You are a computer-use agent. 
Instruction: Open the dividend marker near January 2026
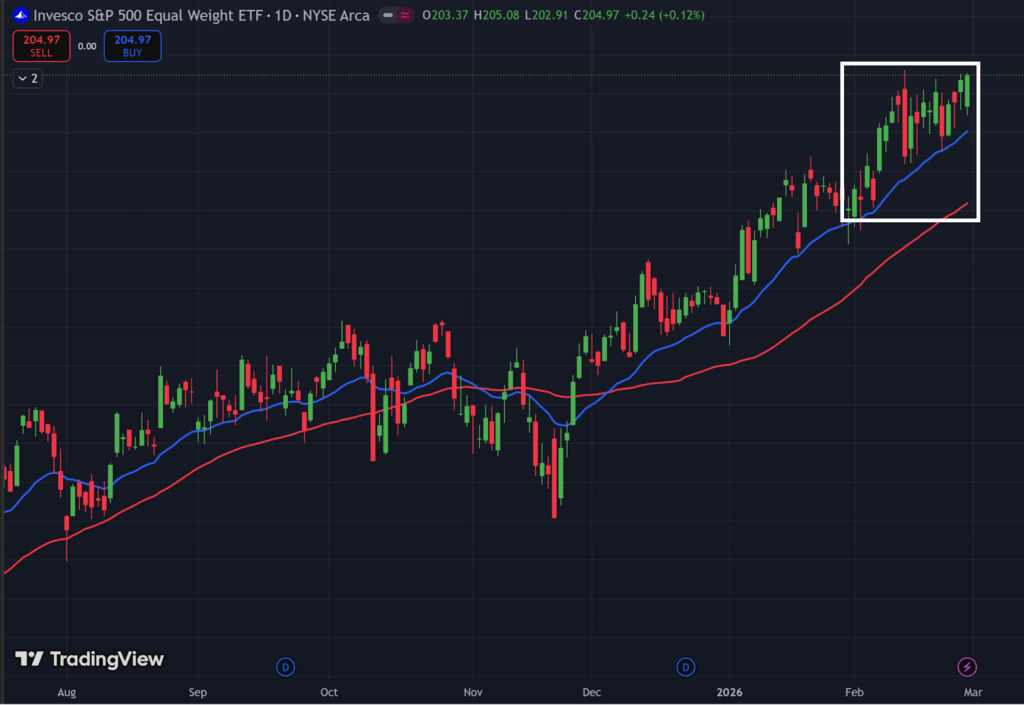click(686, 666)
